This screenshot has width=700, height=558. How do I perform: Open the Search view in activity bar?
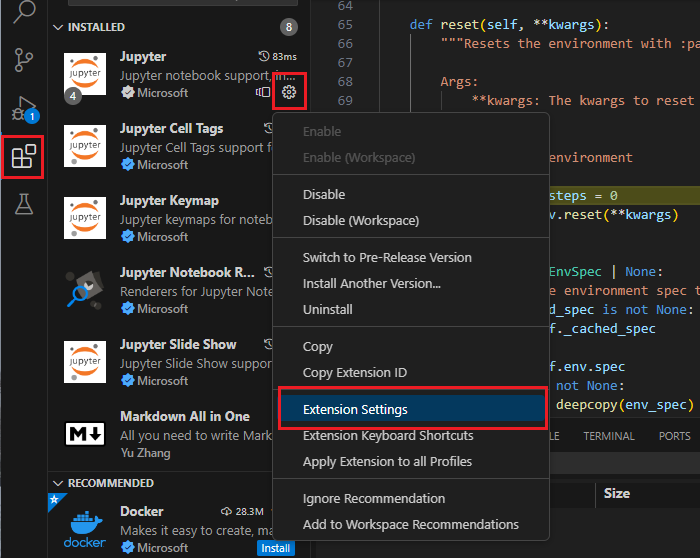[24, 12]
